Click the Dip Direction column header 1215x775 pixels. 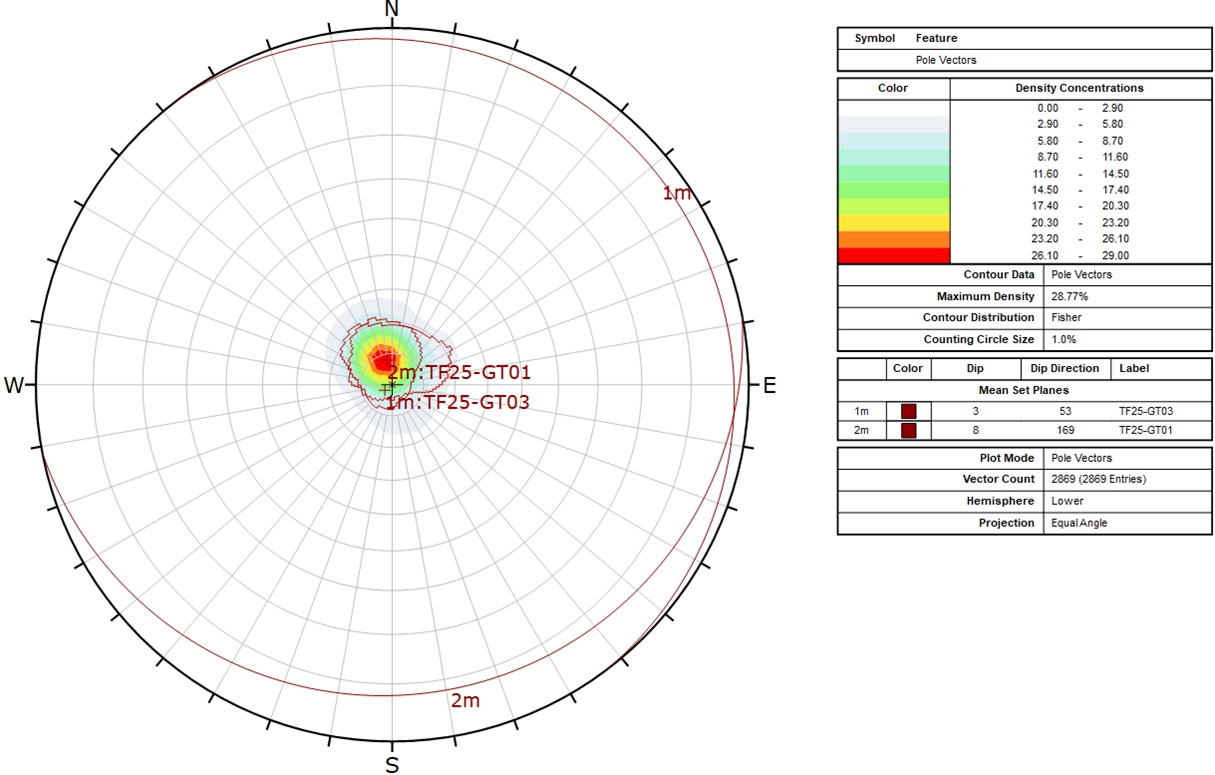point(1064,368)
